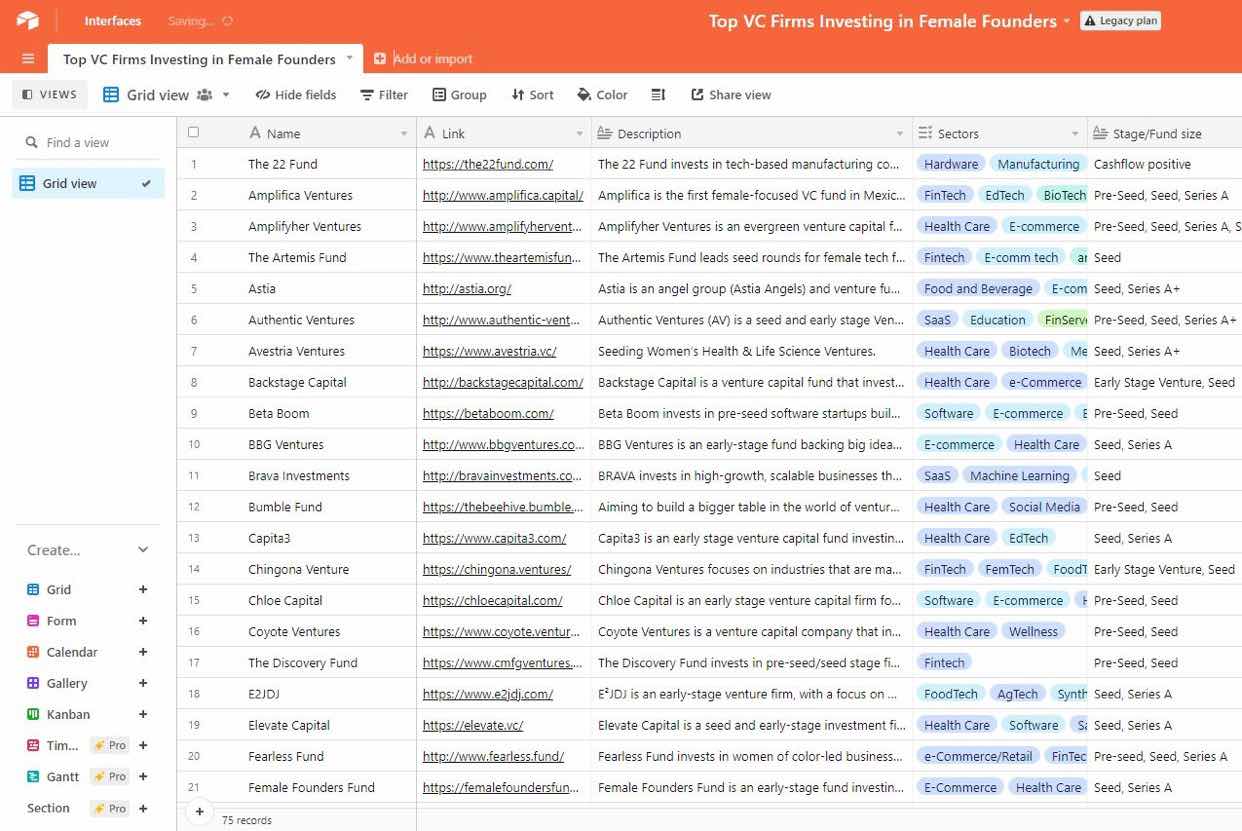
Task: Click the Pro badge next to Gantt
Action: coord(110,777)
